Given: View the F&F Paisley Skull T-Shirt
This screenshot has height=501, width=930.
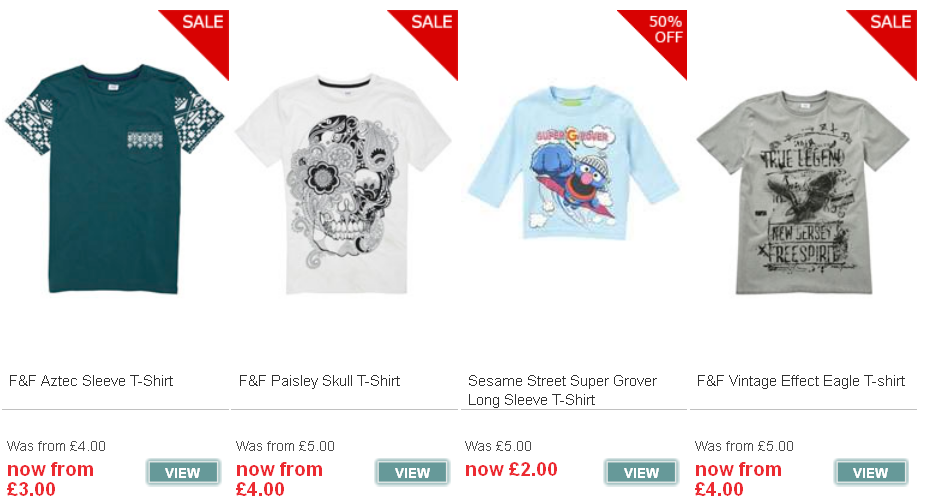Looking at the screenshot, I should tap(412, 473).
